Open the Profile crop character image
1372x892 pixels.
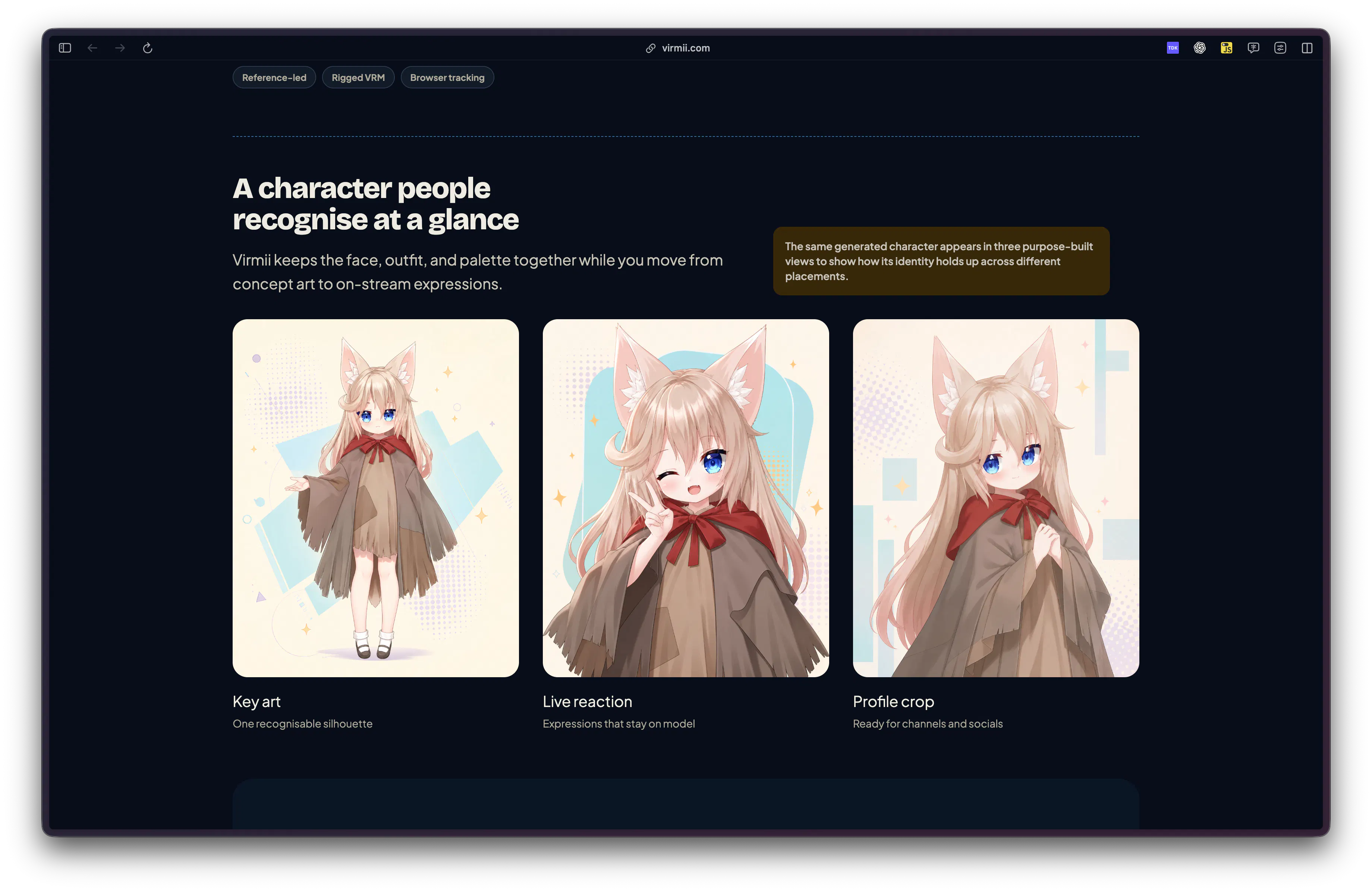click(x=995, y=498)
